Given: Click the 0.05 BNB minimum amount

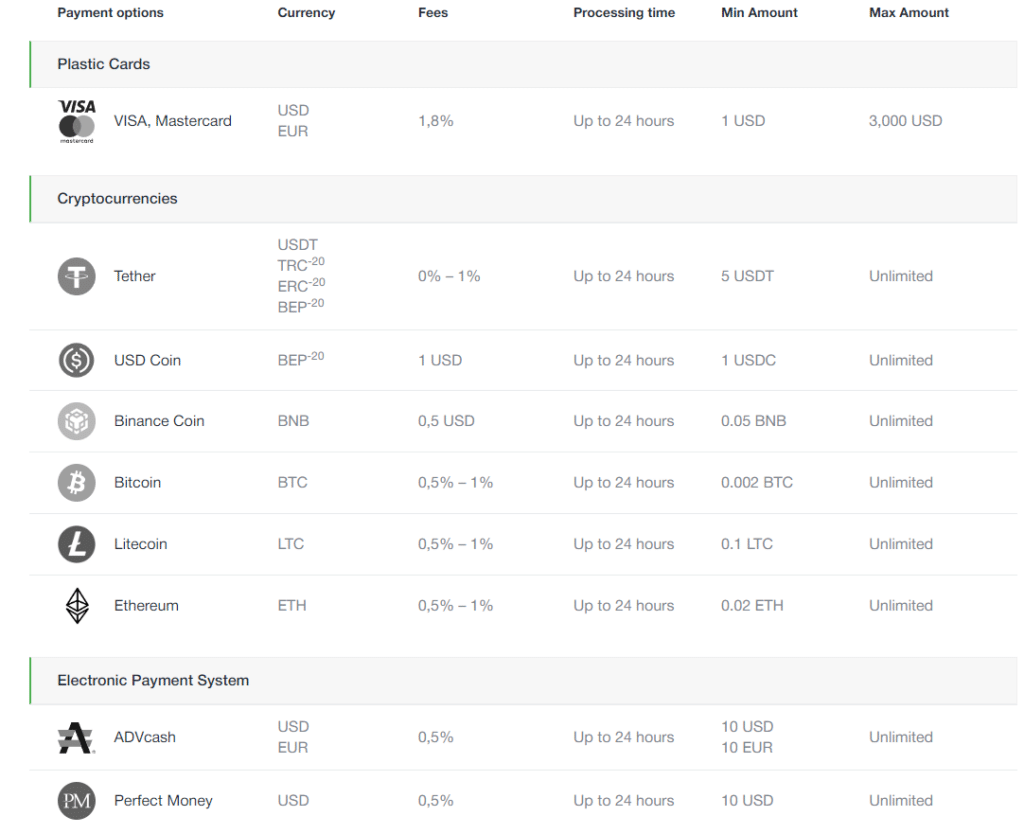Looking at the screenshot, I should (x=754, y=421).
